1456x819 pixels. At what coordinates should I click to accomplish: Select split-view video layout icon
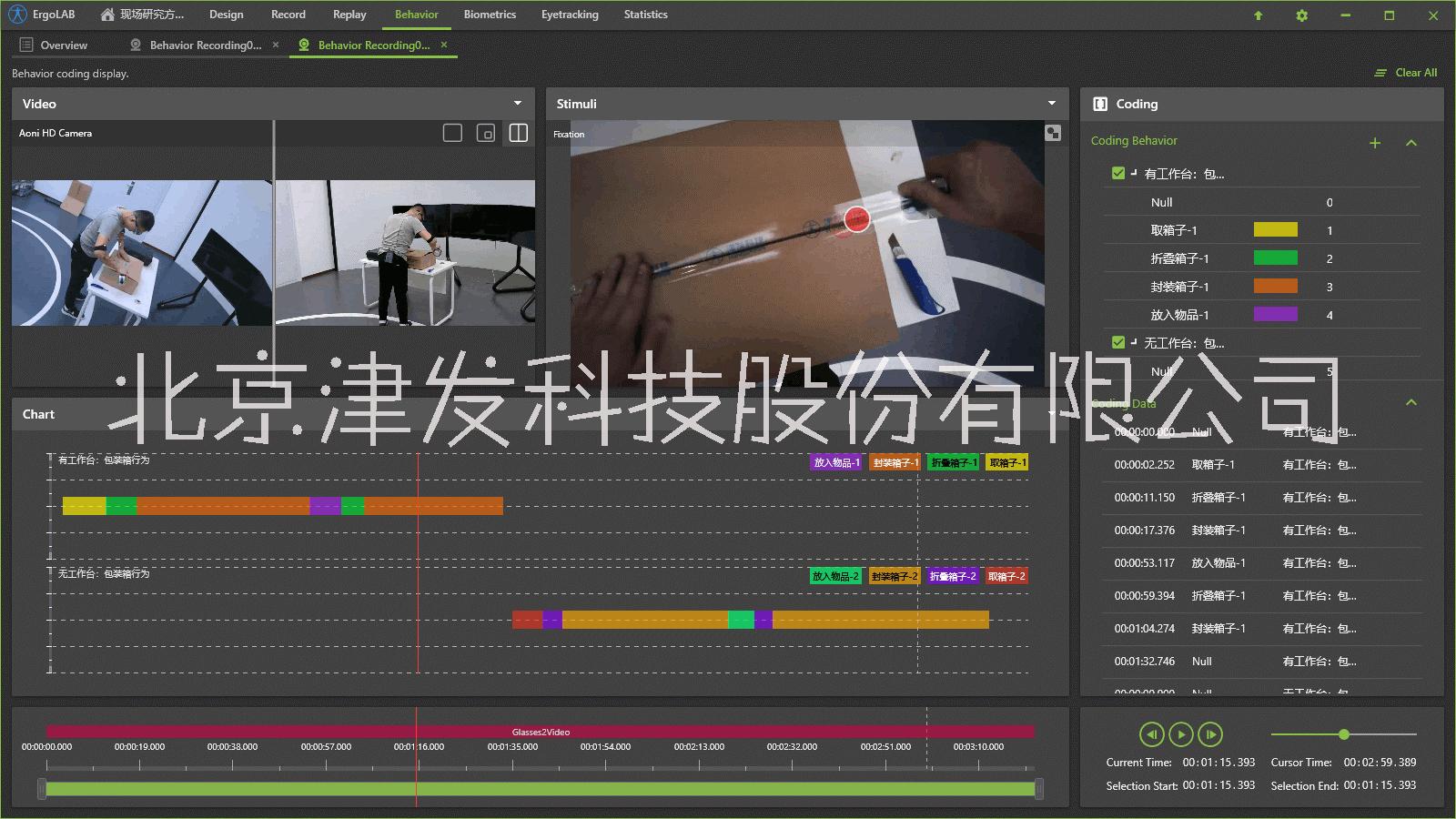click(519, 133)
